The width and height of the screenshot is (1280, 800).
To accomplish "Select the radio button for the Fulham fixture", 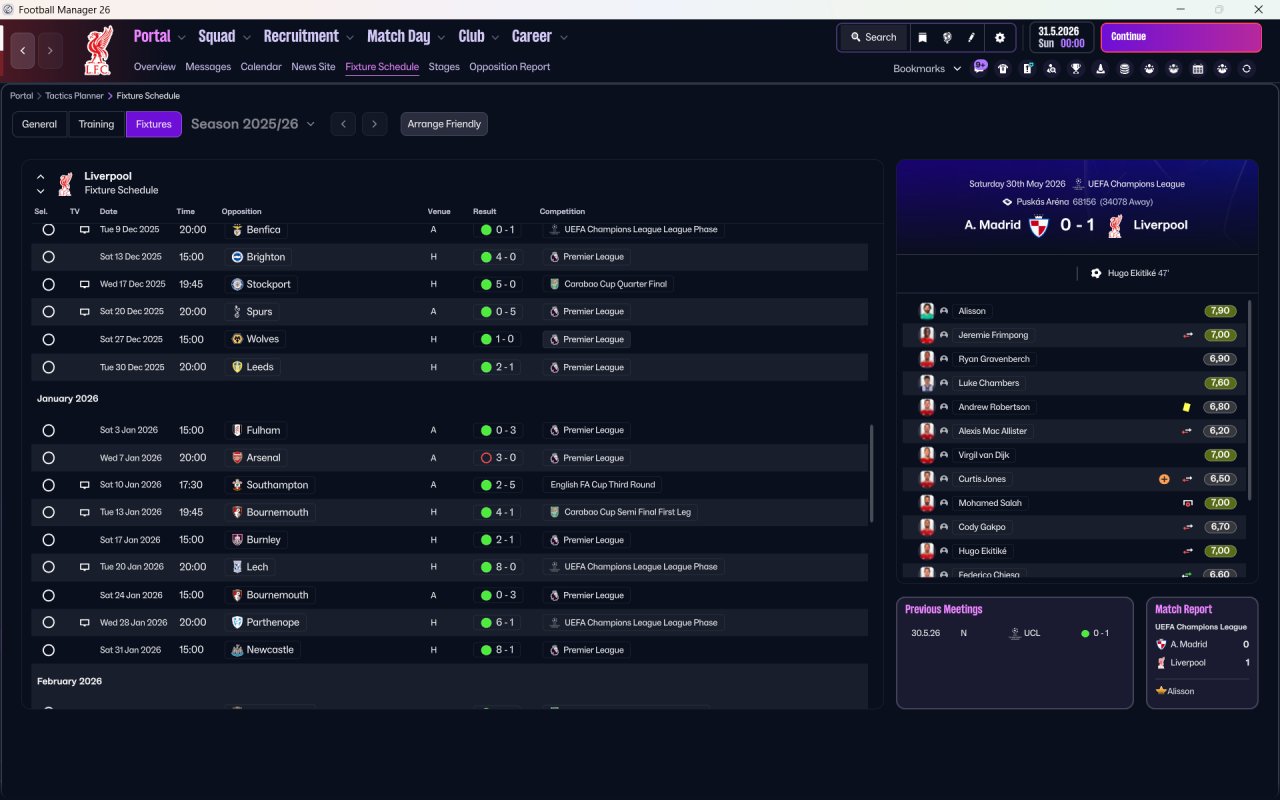I will [x=48, y=430].
